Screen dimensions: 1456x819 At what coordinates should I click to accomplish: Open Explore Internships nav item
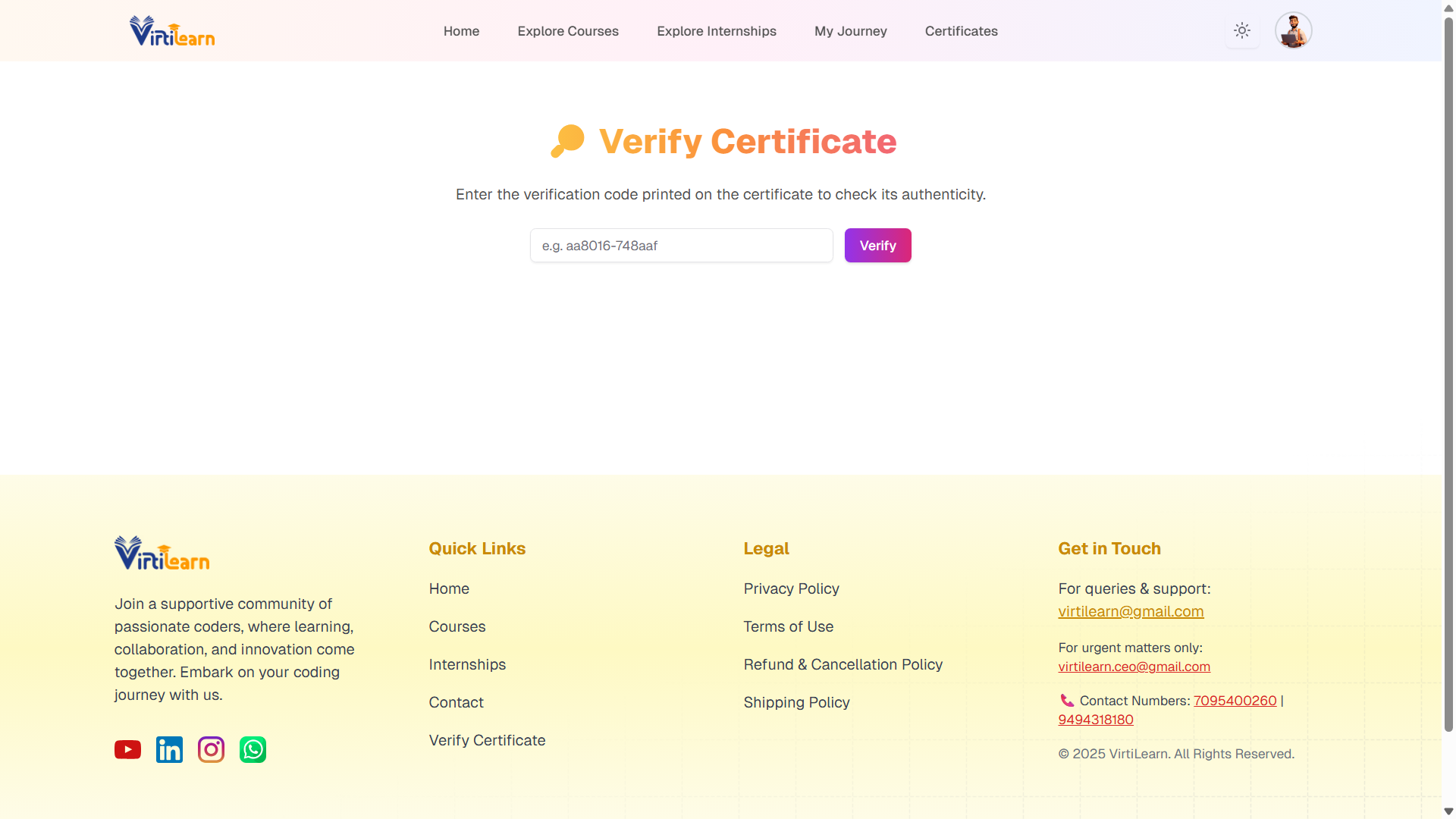[716, 31]
